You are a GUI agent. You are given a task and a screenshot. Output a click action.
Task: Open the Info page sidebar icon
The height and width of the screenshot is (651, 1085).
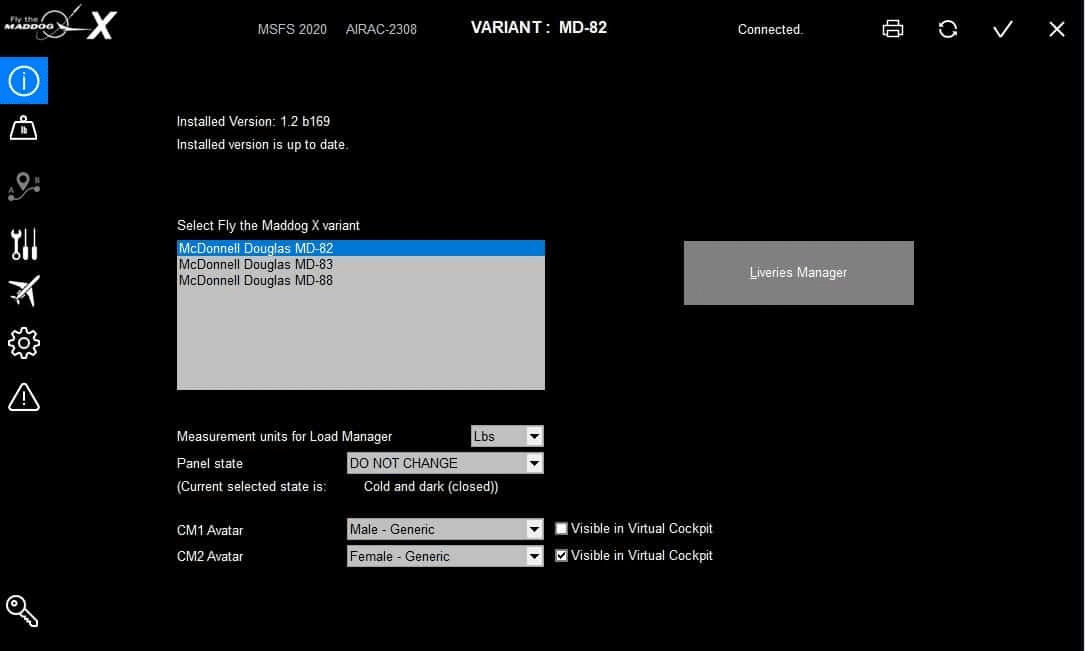[x=23, y=81]
